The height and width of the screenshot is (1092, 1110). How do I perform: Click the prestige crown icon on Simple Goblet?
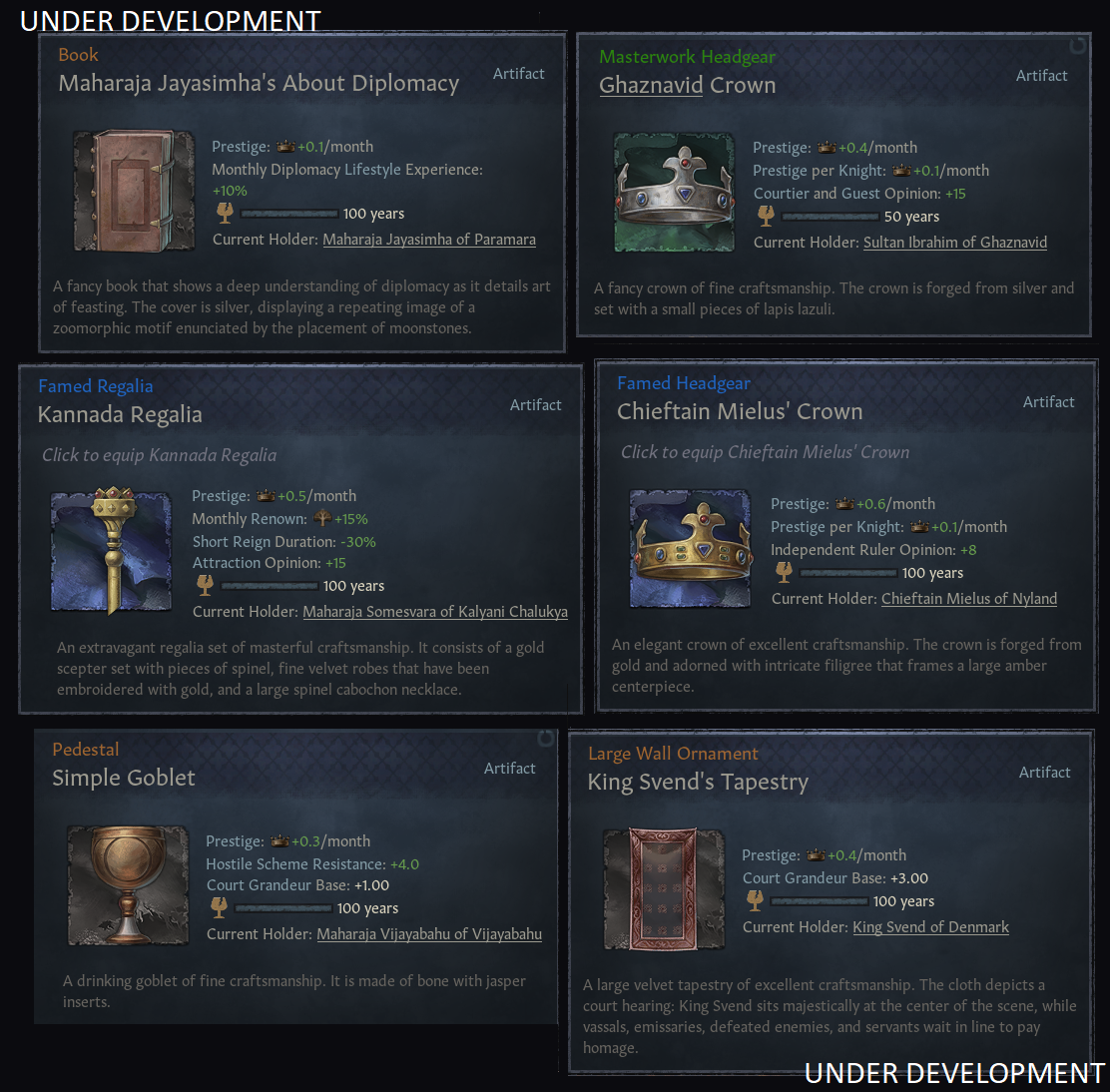(280, 840)
